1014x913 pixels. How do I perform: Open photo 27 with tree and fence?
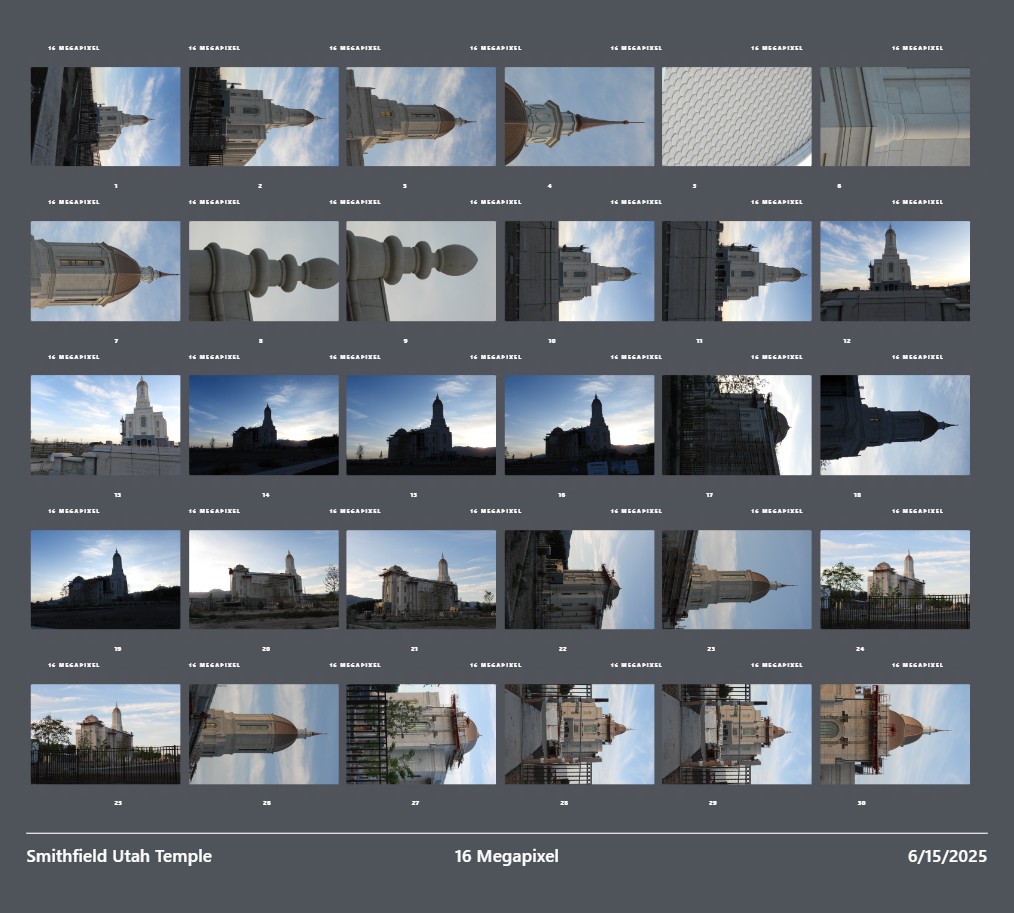point(421,734)
